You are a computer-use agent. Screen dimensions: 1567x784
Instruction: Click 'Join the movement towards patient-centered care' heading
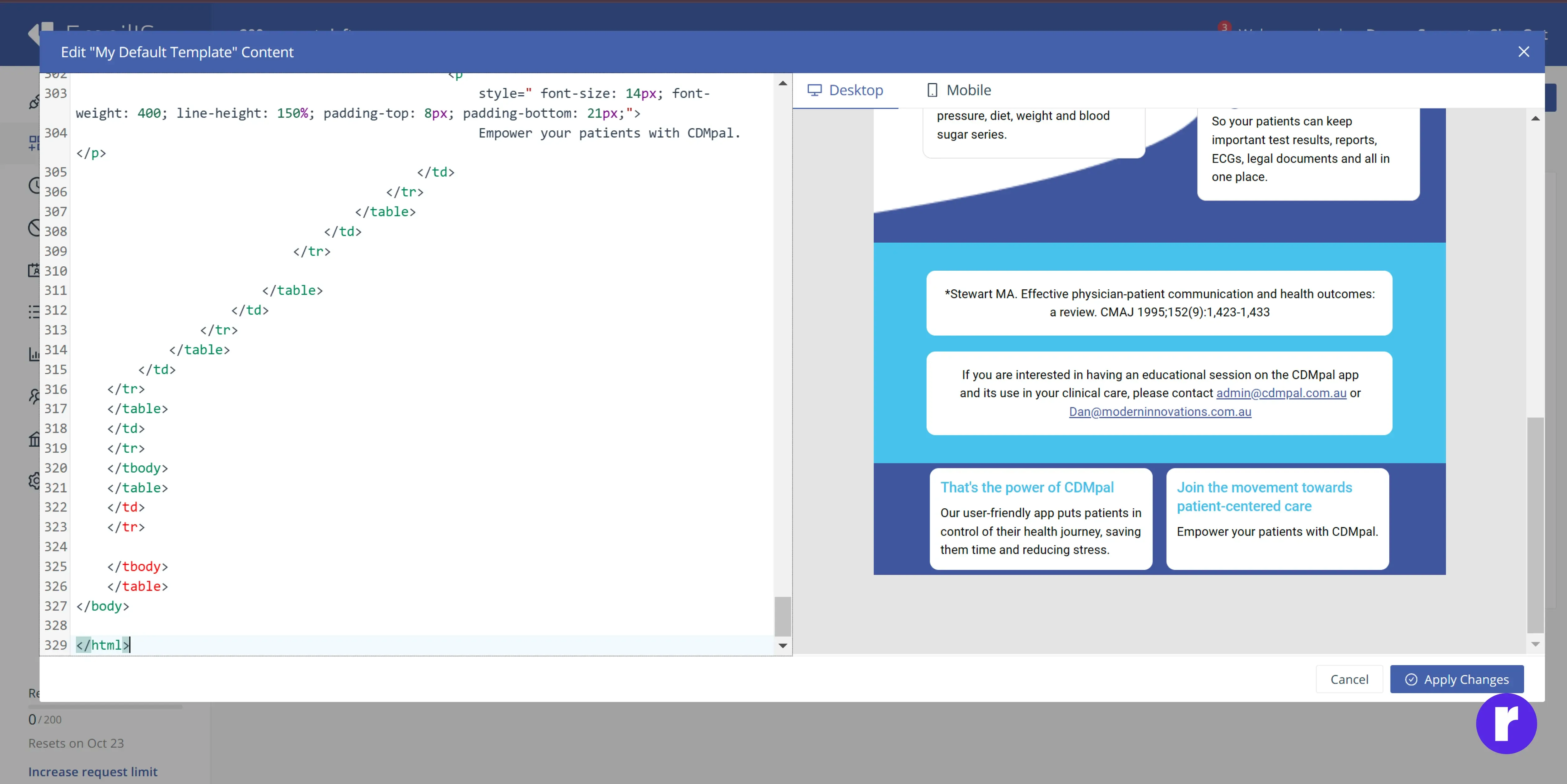[x=1264, y=496]
